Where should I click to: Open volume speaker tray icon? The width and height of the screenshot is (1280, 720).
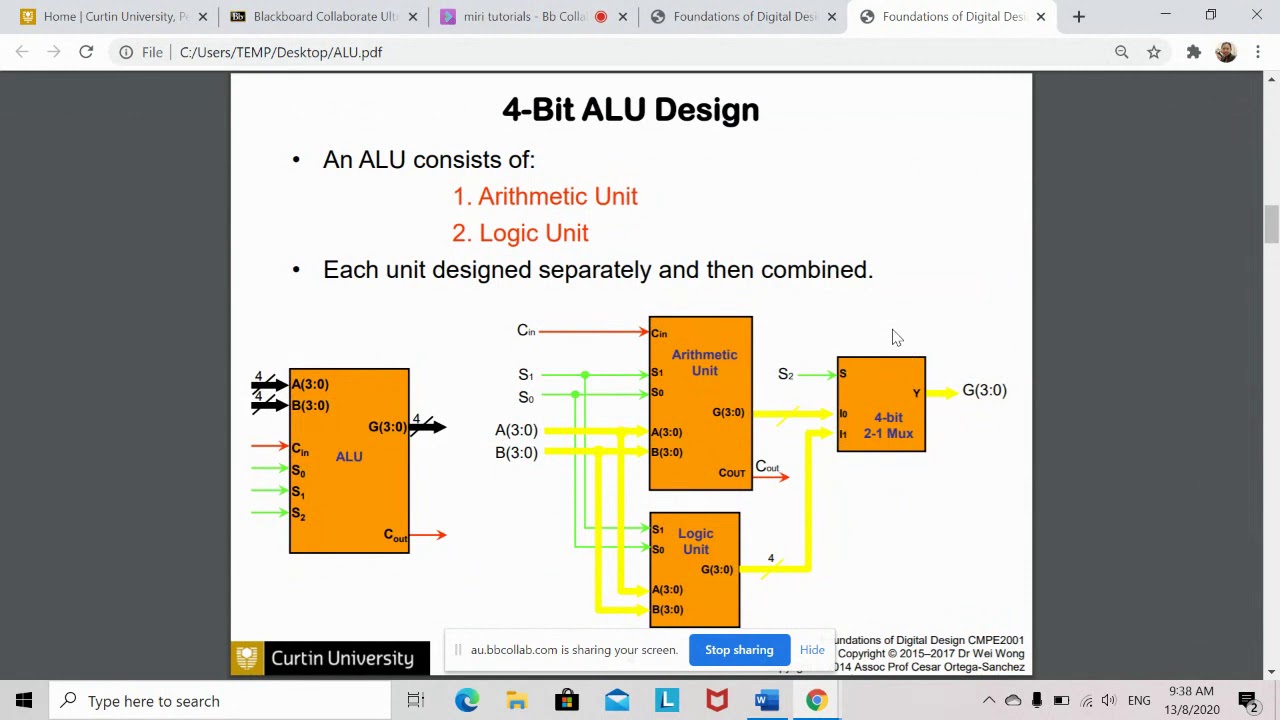[x=1109, y=701]
